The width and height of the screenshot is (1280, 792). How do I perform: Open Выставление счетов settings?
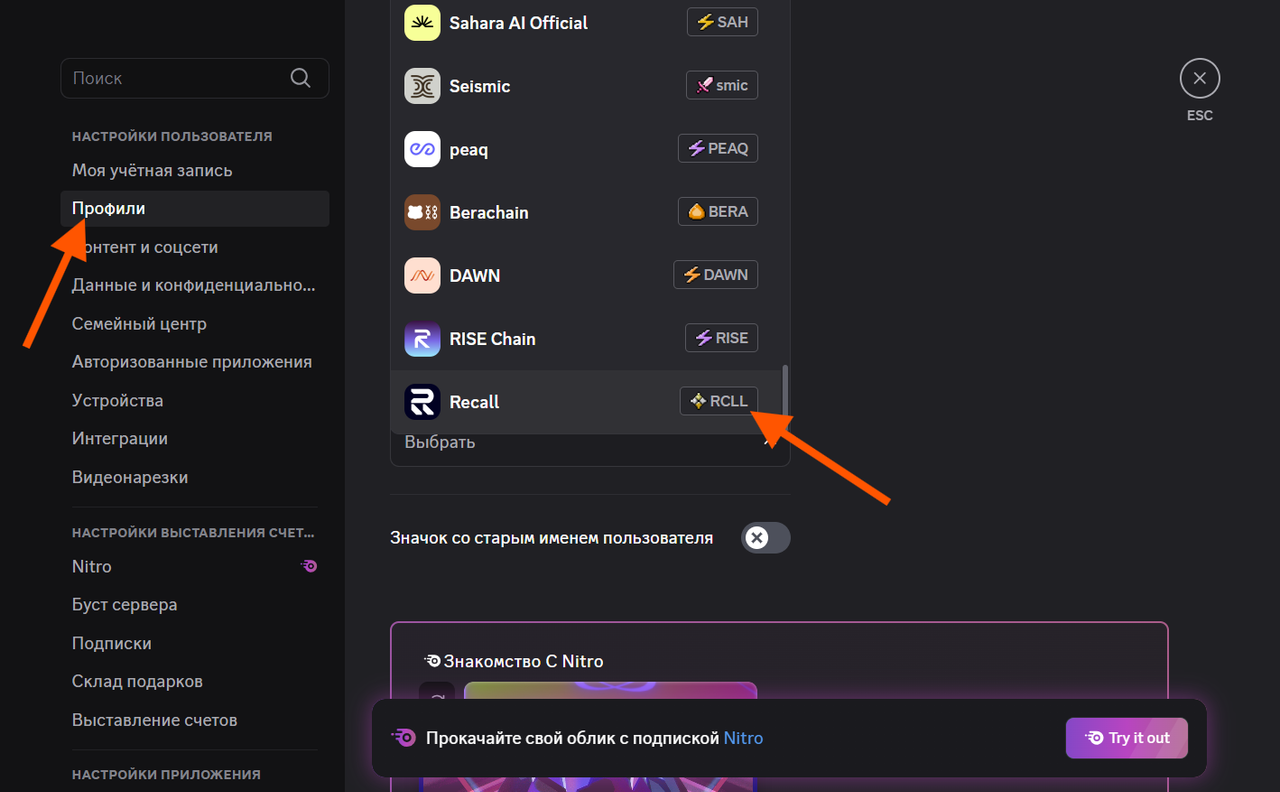click(x=195, y=720)
